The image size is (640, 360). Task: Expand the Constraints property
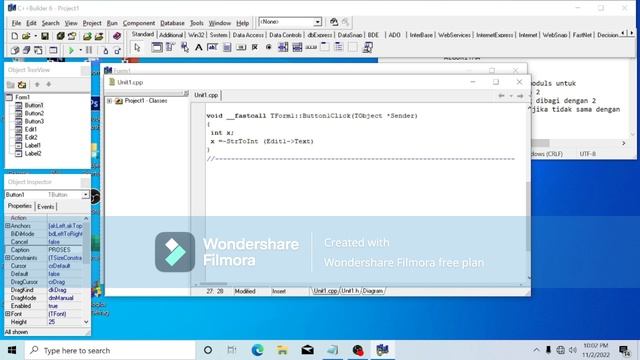(7, 258)
